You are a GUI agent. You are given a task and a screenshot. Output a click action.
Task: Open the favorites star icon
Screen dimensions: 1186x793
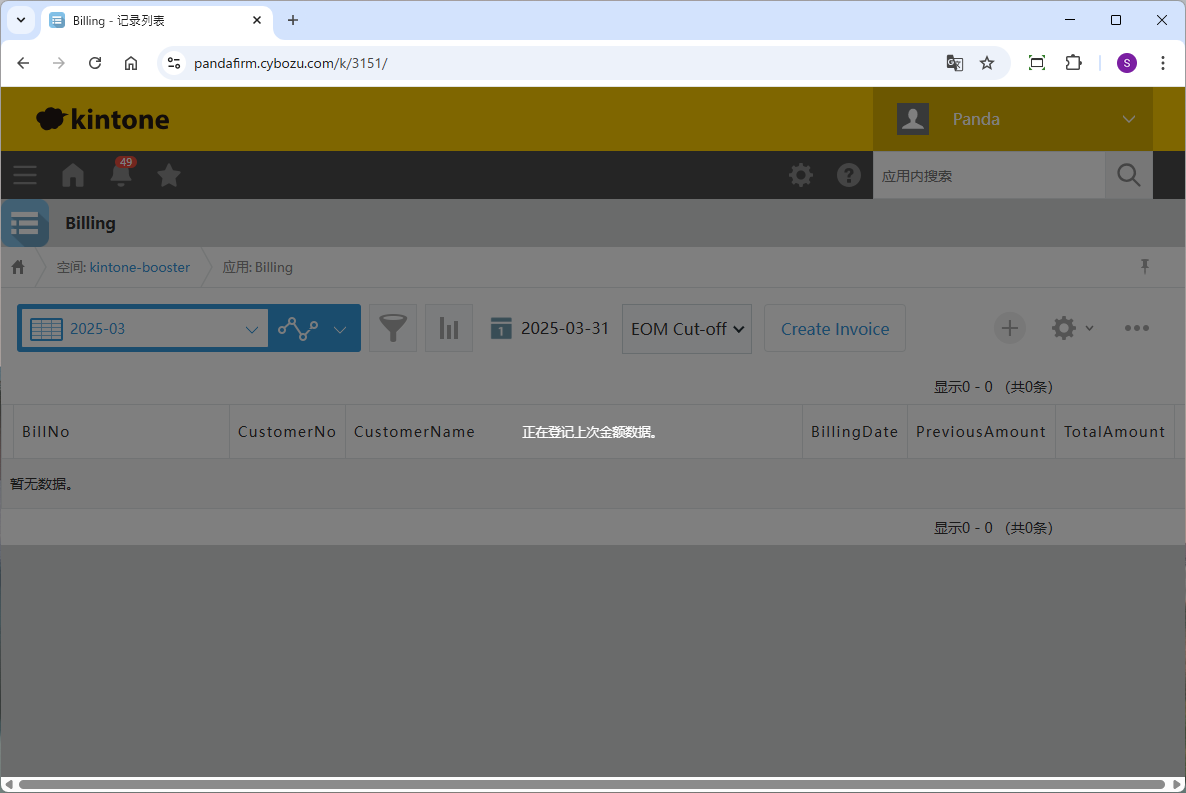(169, 175)
